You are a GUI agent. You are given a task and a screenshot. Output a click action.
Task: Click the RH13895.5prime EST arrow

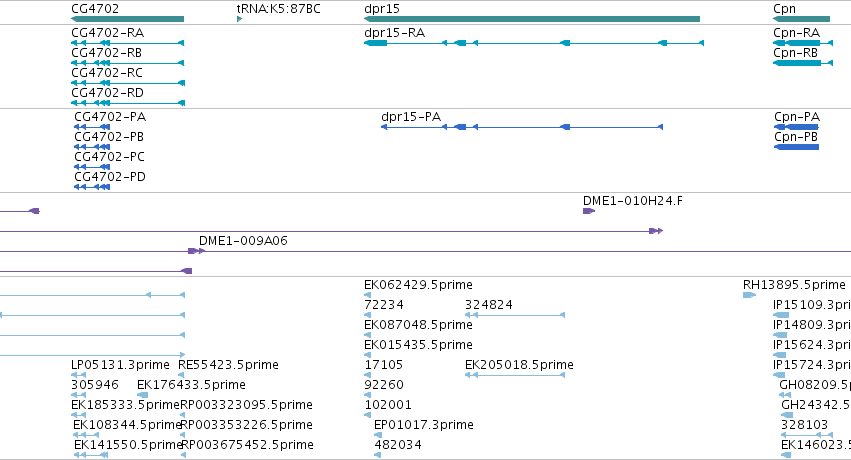coord(750,295)
